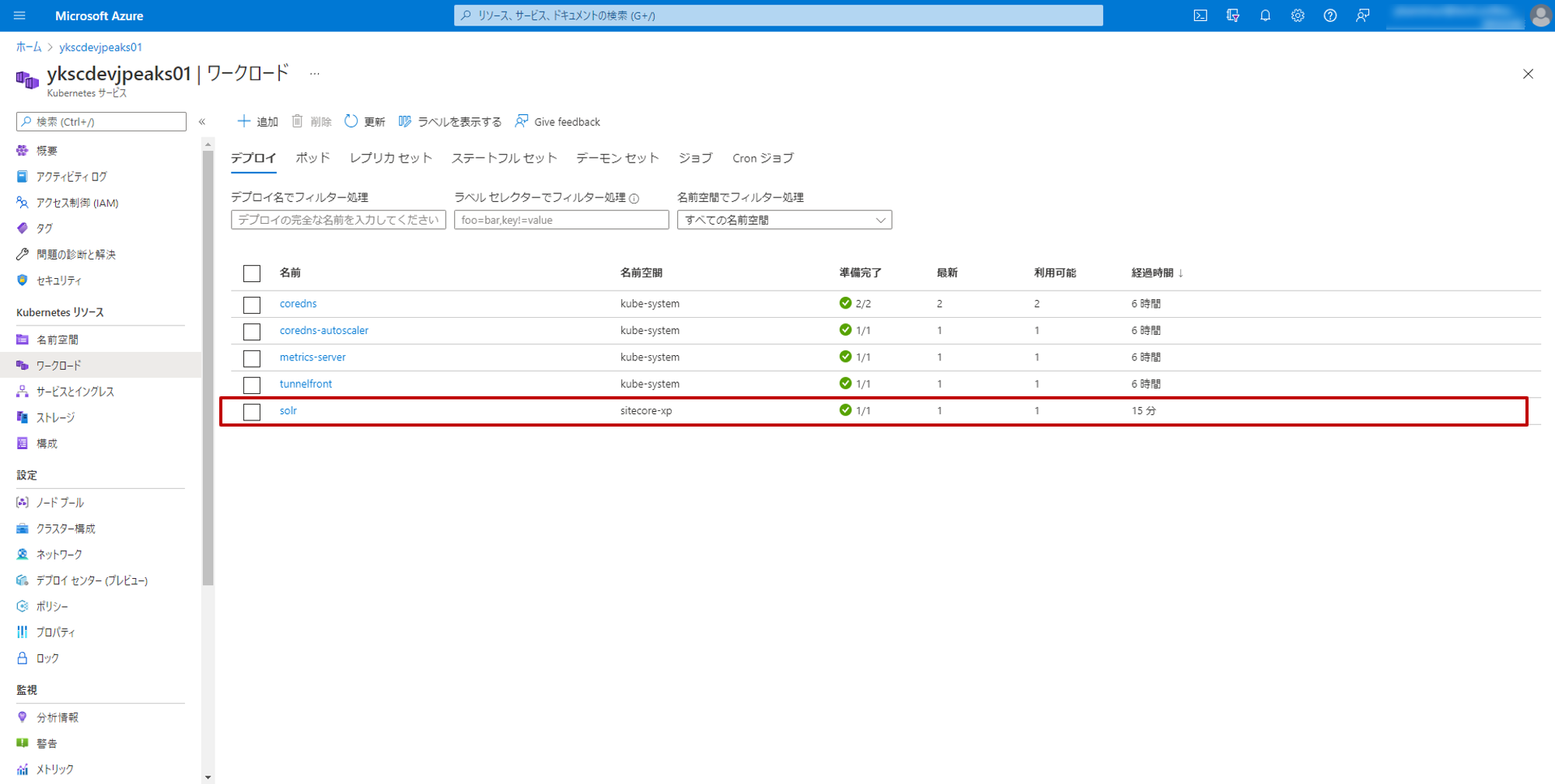This screenshot has width=1555, height=784.
Task: Click the 概要 overview icon in sidebar
Action: click(x=23, y=151)
